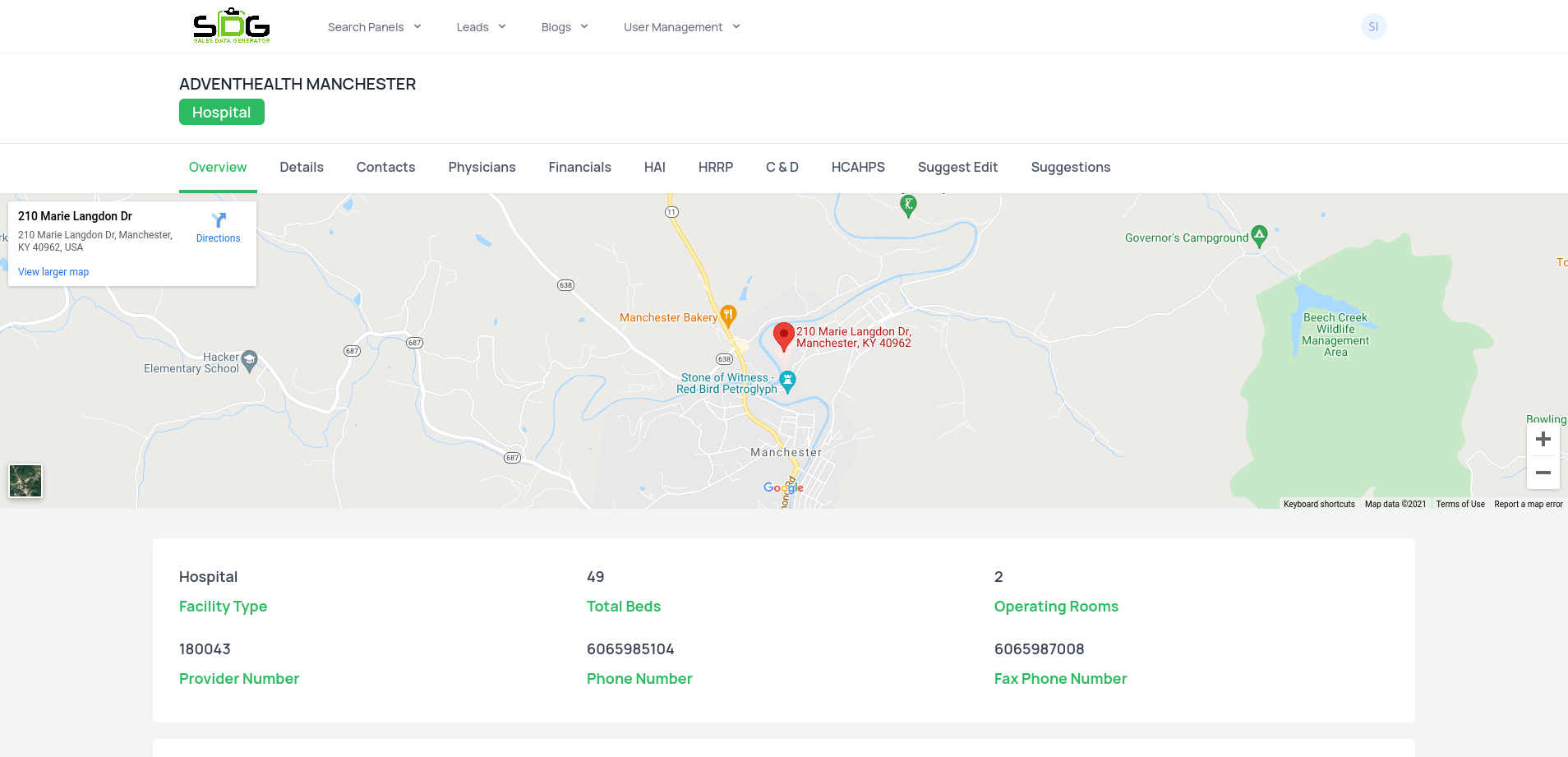
Task: Expand the User Management dropdown
Action: click(681, 27)
